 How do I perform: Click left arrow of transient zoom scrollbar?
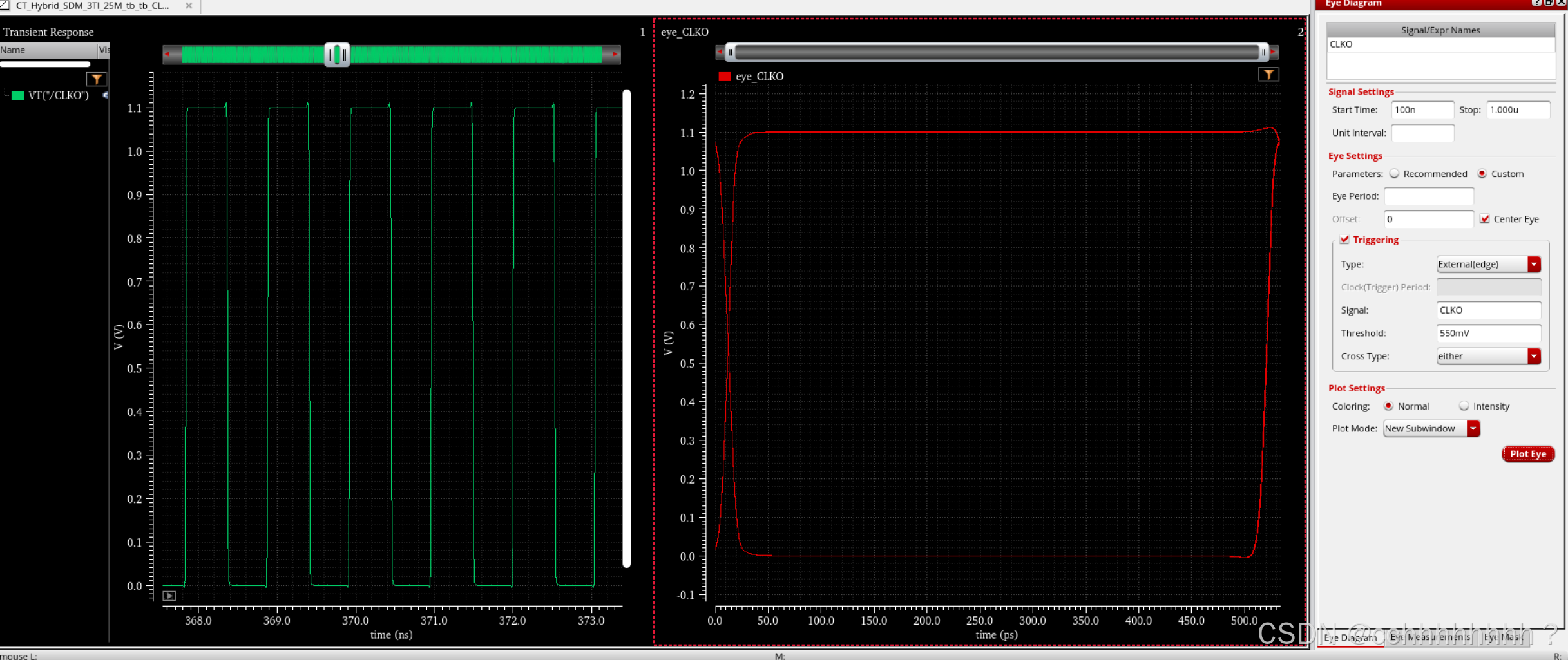click(x=168, y=55)
